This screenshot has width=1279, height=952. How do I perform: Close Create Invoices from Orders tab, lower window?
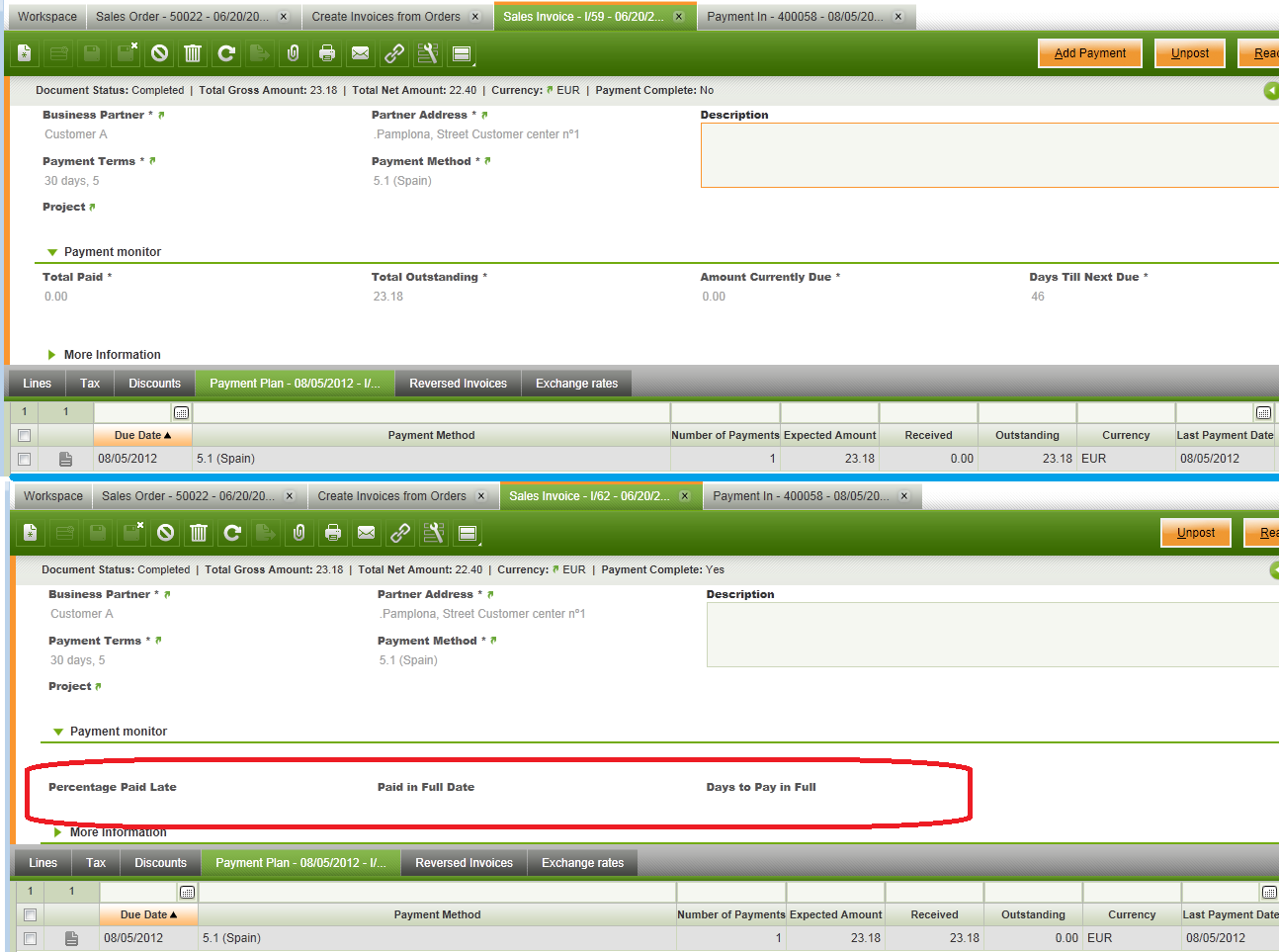pos(481,496)
